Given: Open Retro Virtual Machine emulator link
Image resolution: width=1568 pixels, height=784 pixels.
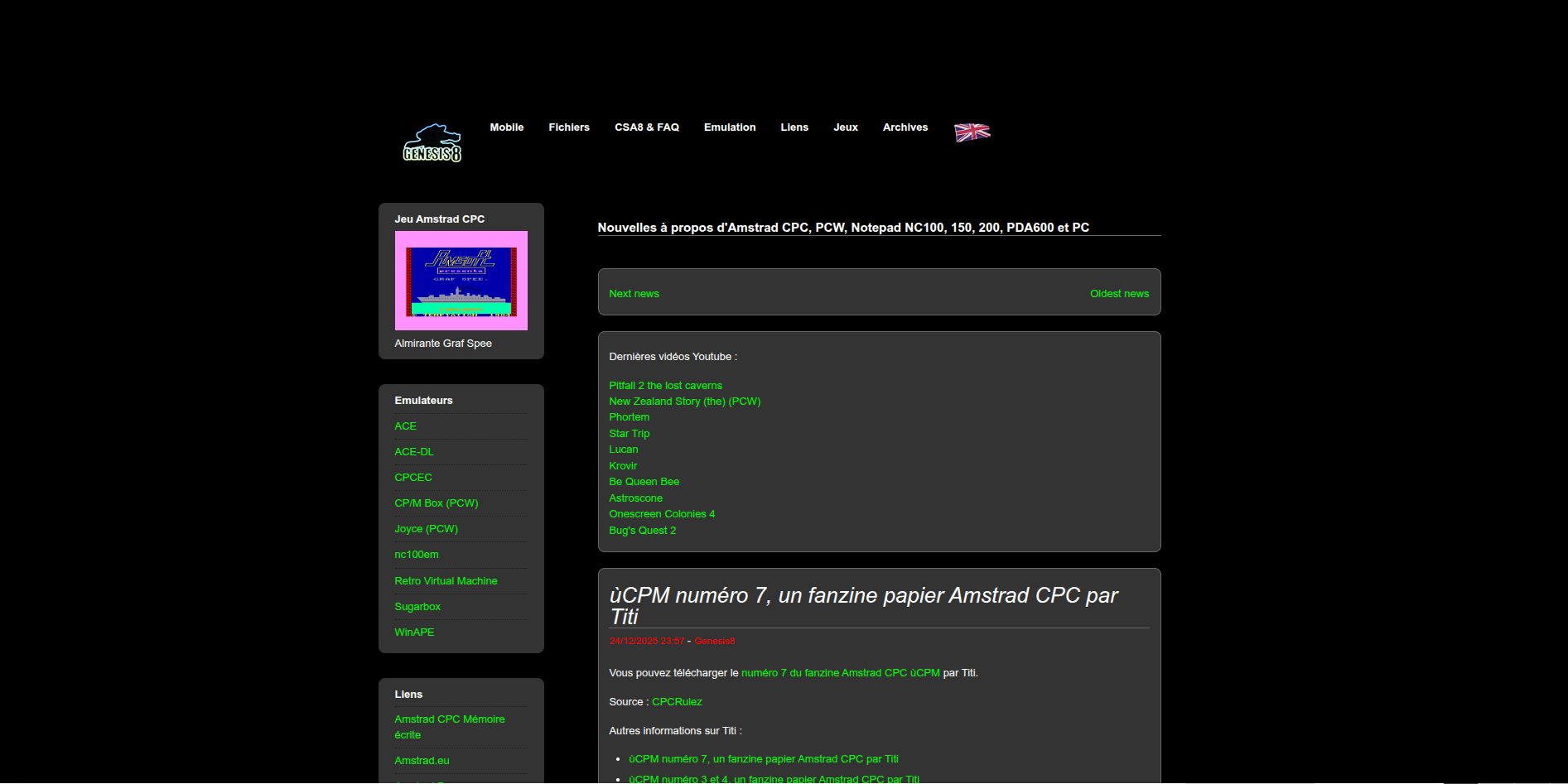Looking at the screenshot, I should [x=446, y=581].
